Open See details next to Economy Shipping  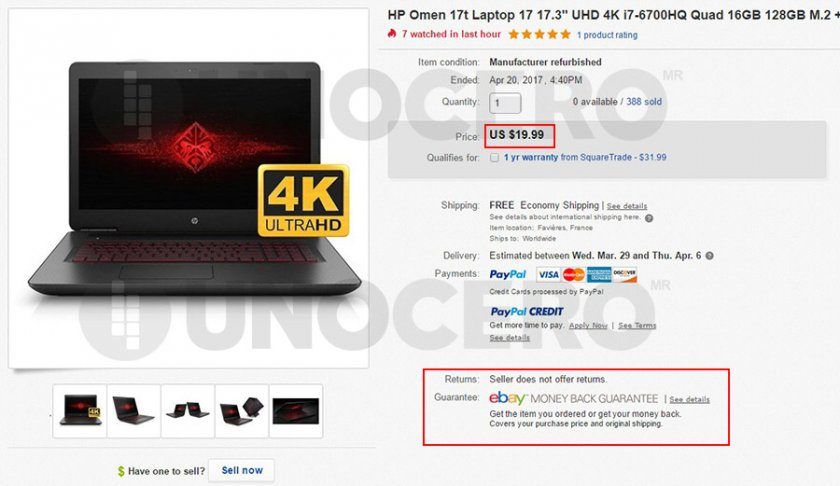click(x=627, y=206)
